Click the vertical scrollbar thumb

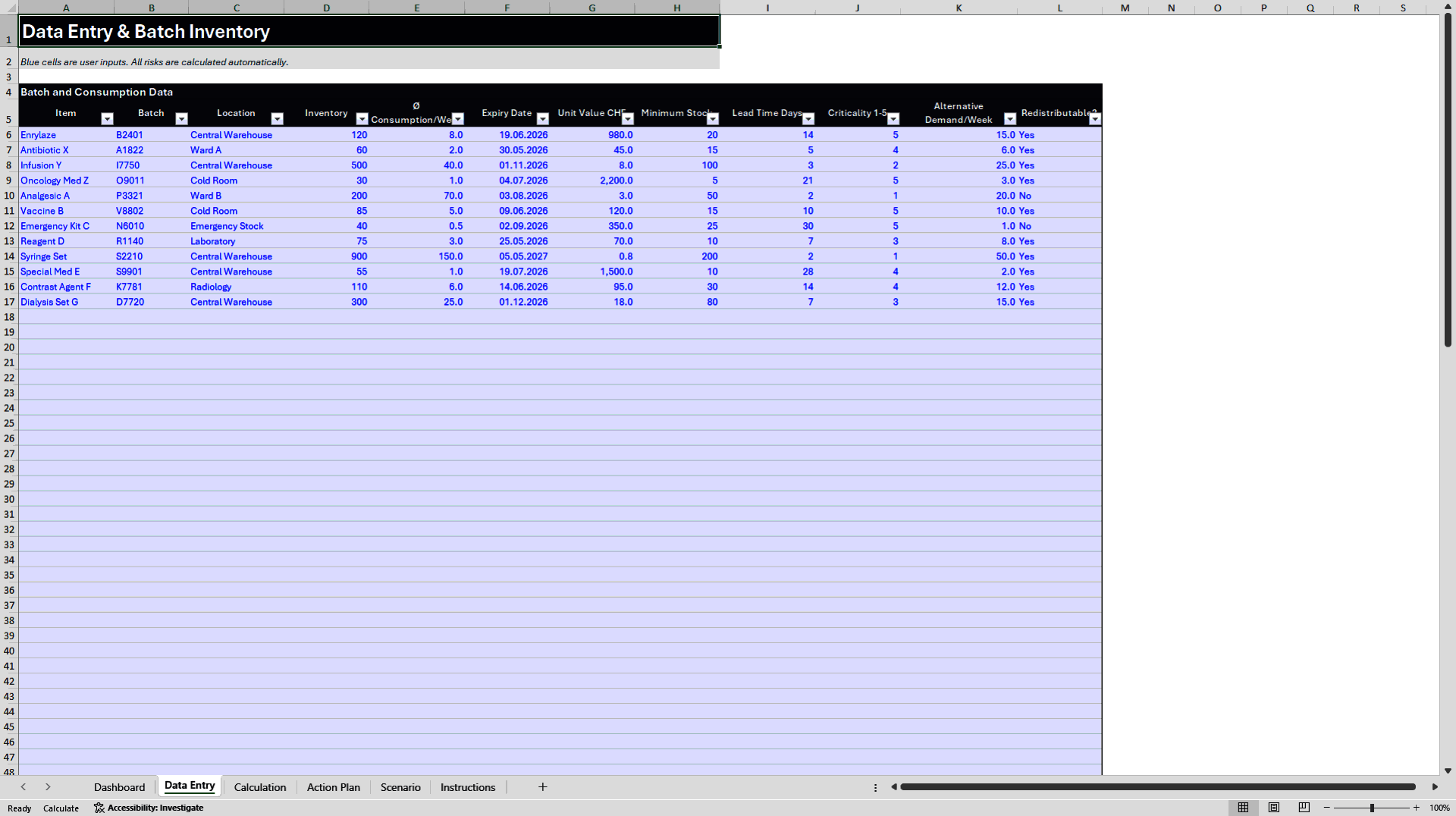[1448, 181]
